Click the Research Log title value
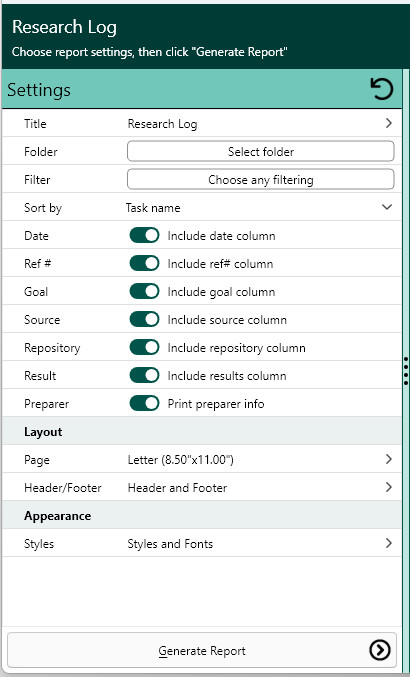Screen dimensions: 410x677 click(x=163, y=124)
